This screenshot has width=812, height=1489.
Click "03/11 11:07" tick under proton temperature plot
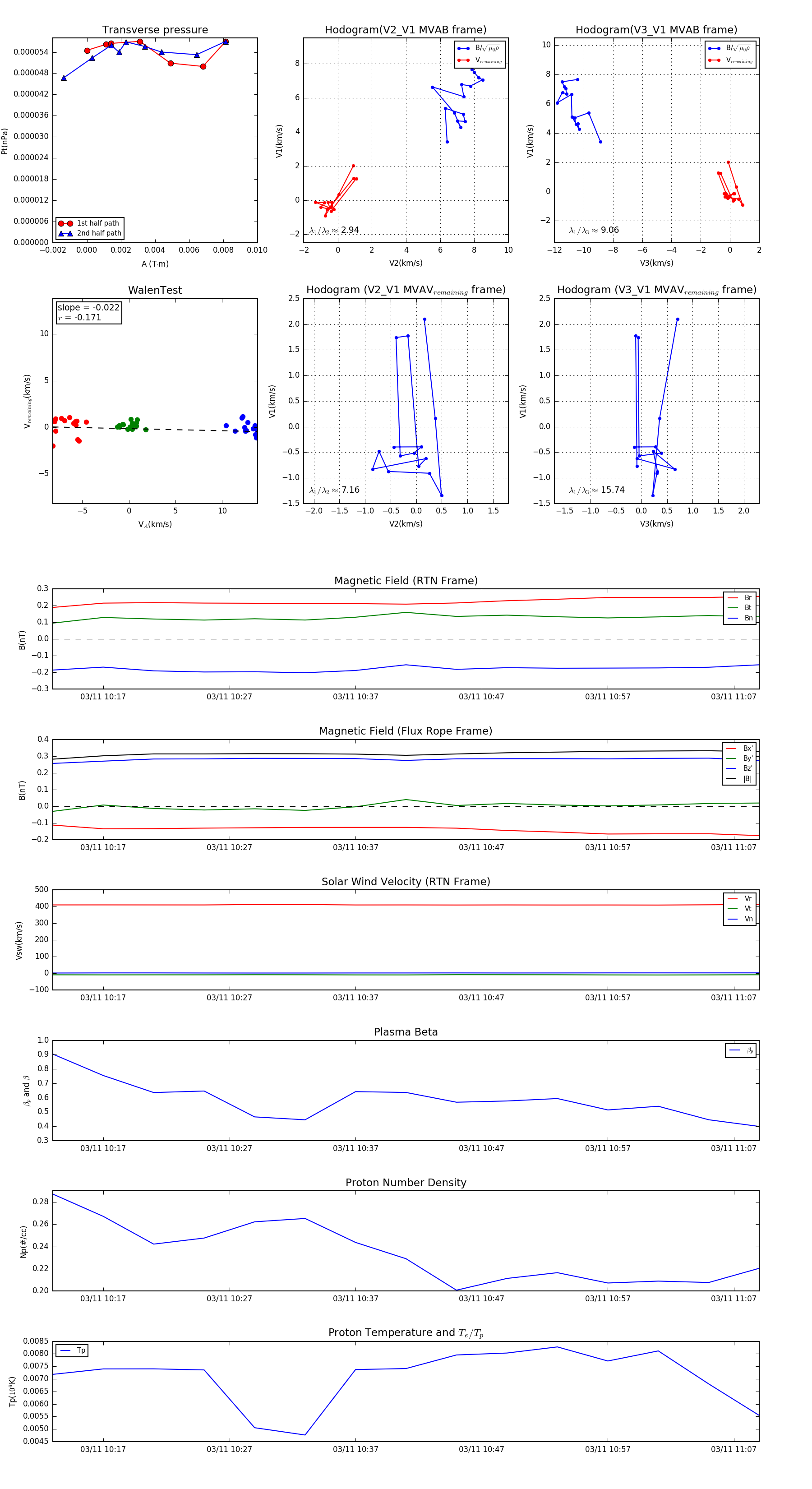pos(734,1449)
